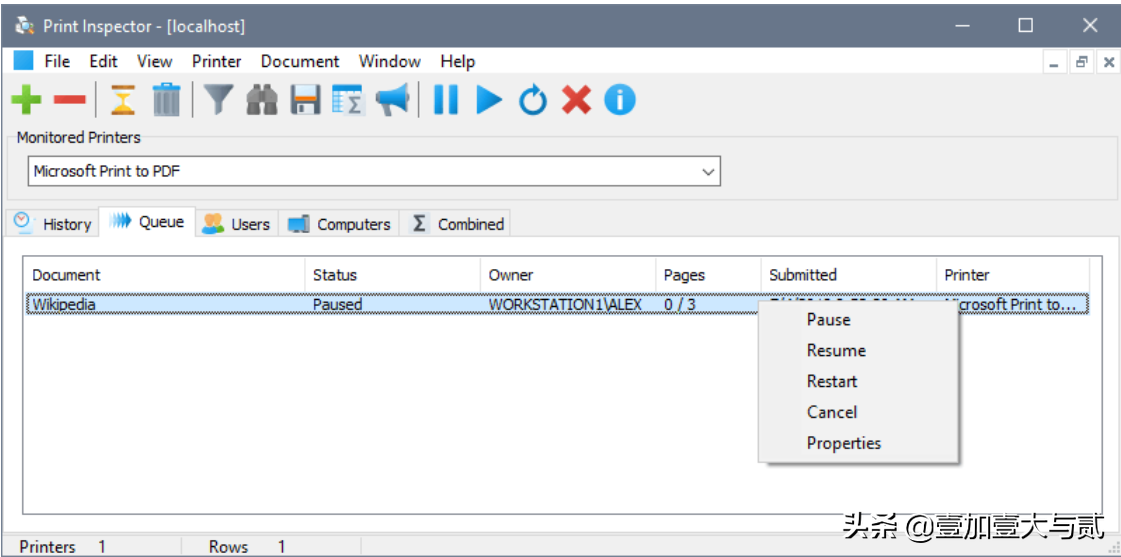Expand the Monitored Printers dropdown
Screen dimensions: 1121x557
(708, 172)
